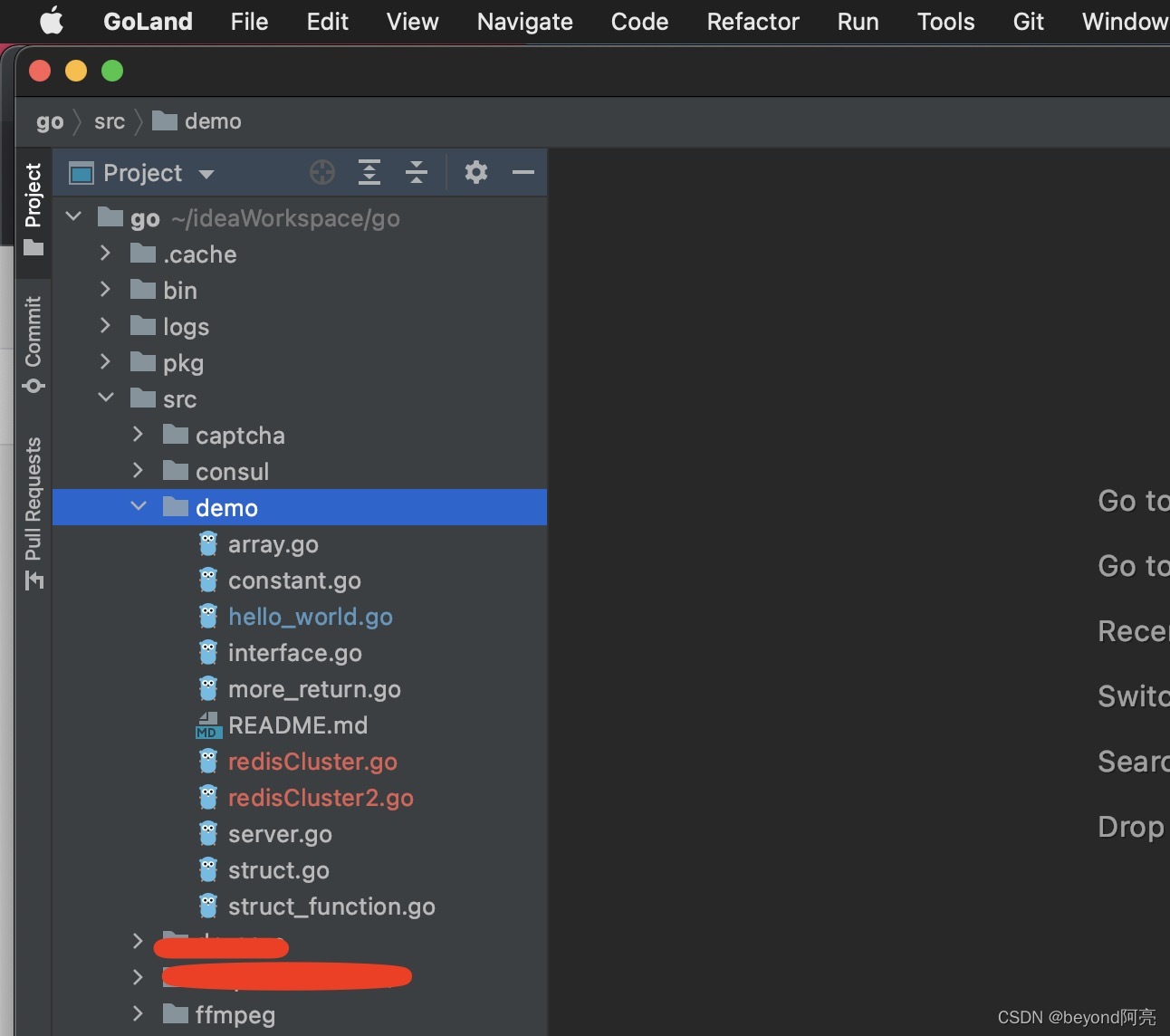Hide the Project panel with minimize icon

tap(523, 172)
